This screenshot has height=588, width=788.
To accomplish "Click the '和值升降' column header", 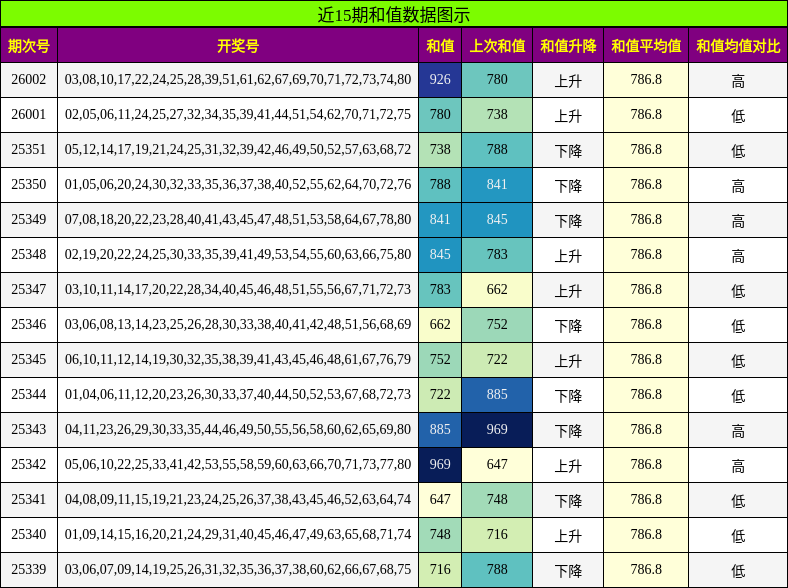I will (x=568, y=46).
